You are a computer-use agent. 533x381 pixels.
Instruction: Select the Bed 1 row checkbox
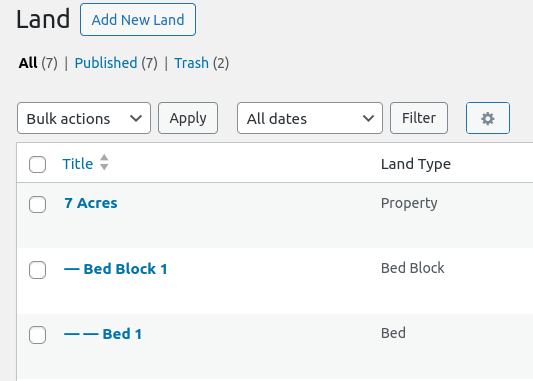point(37,335)
